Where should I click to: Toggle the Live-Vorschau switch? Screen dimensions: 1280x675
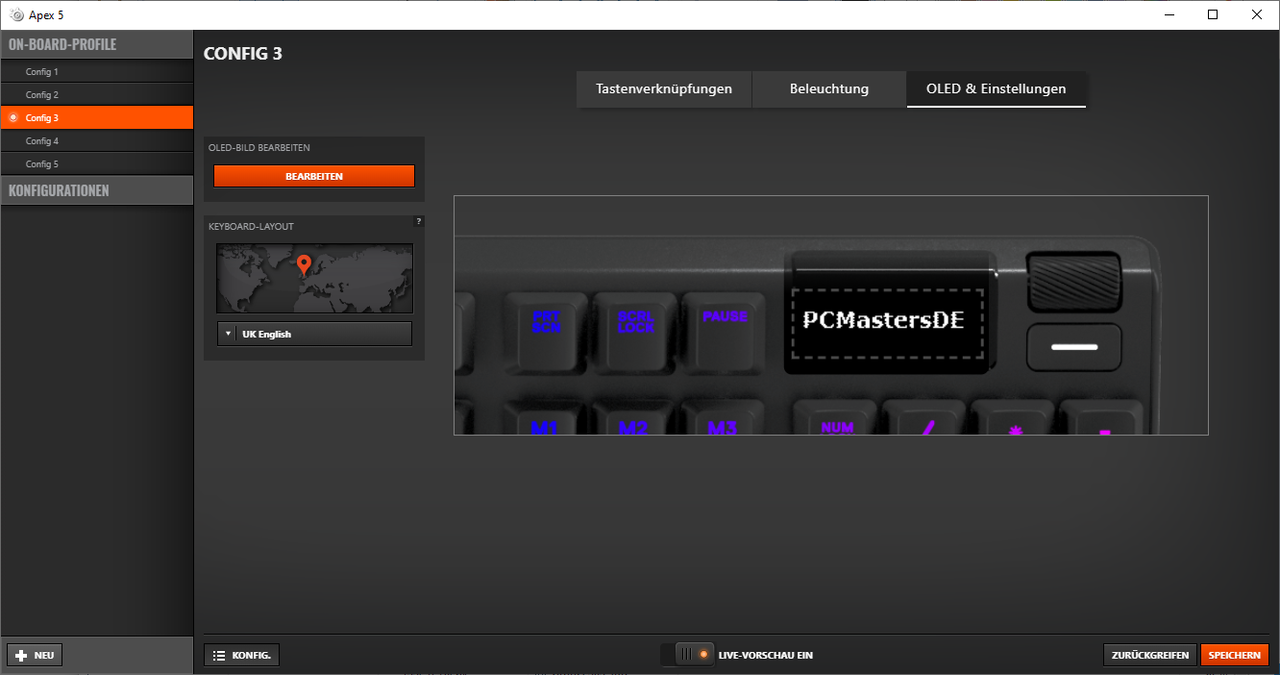point(688,655)
